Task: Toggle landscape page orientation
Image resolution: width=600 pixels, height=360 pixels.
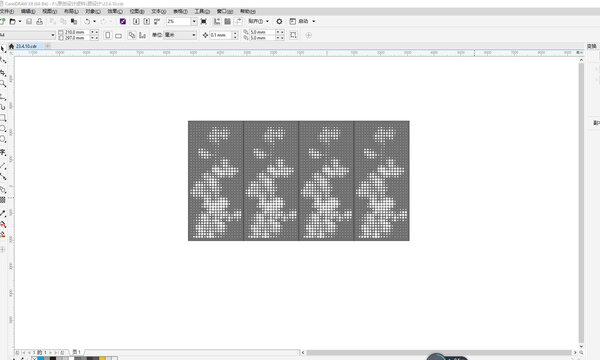Action: [x=119, y=36]
